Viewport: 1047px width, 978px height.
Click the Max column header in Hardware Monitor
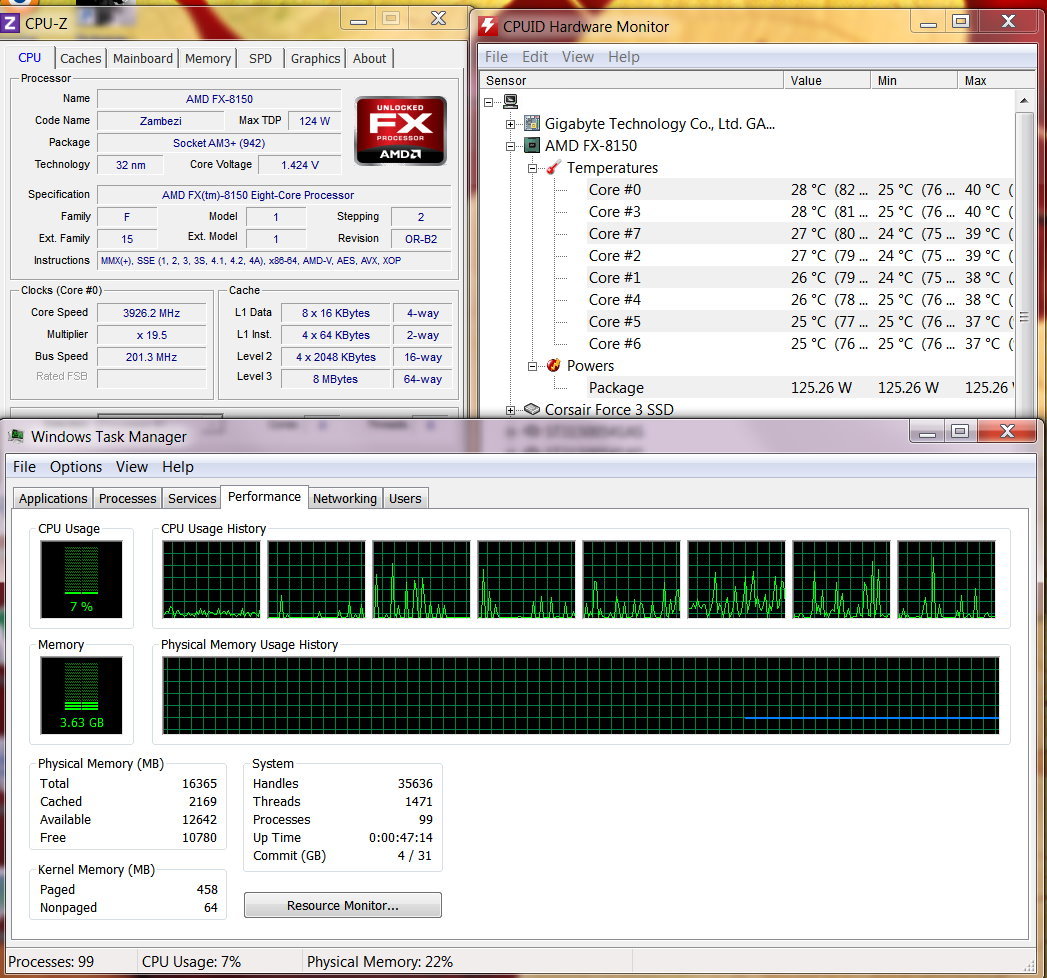pyautogui.click(x=996, y=80)
